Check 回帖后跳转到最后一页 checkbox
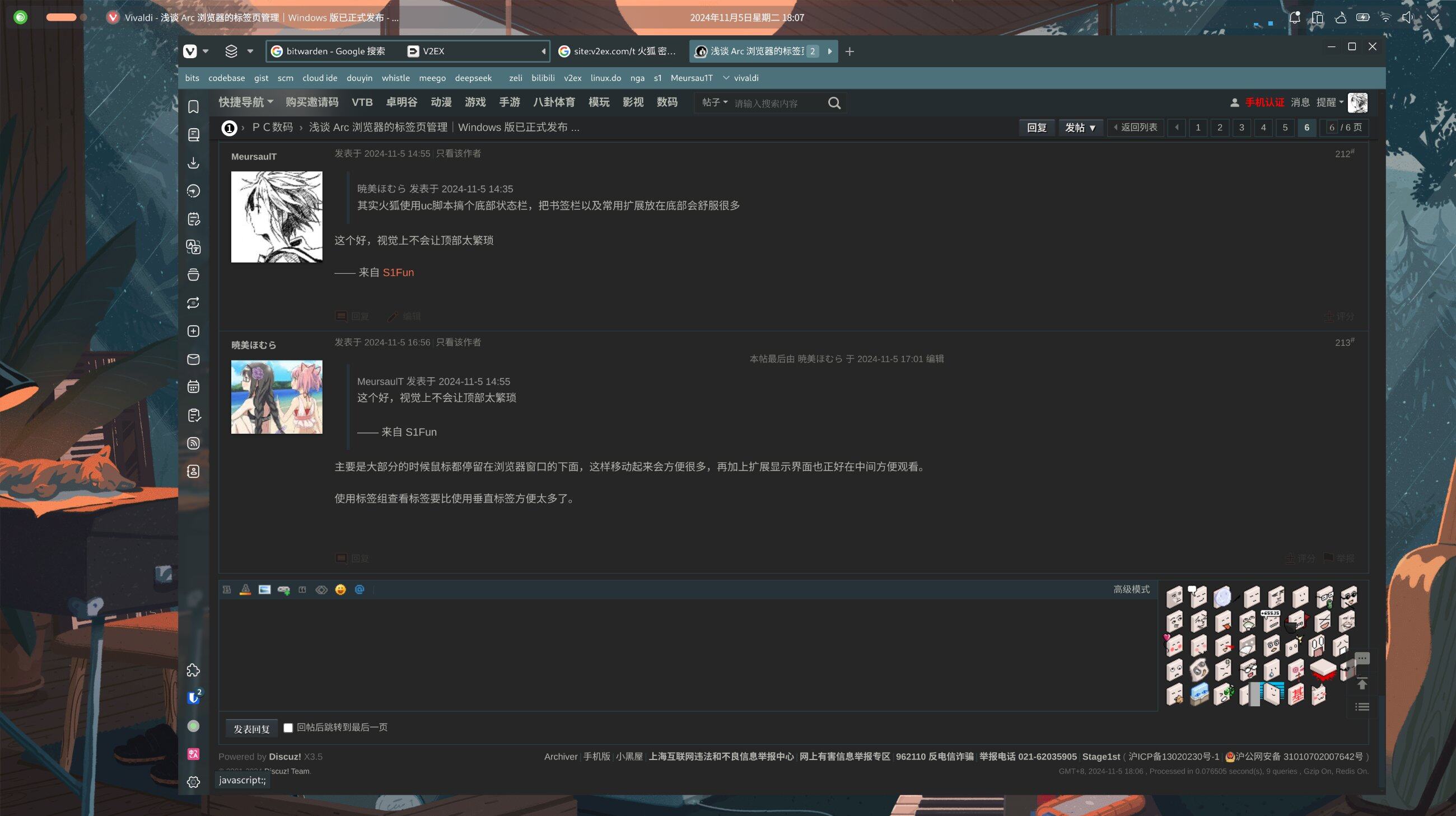 click(288, 728)
